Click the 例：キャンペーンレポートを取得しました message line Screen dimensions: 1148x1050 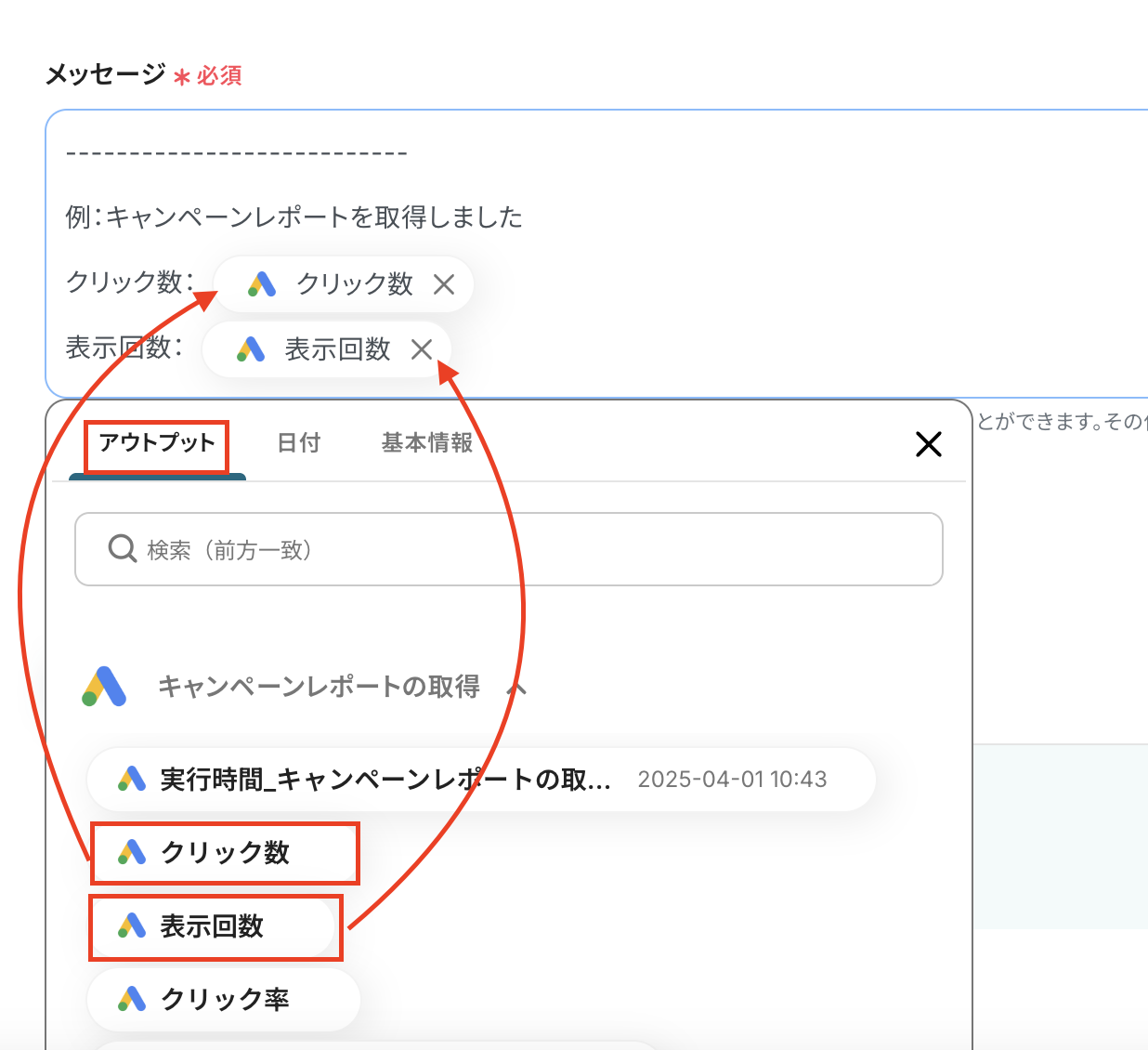pyautogui.click(x=294, y=217)
